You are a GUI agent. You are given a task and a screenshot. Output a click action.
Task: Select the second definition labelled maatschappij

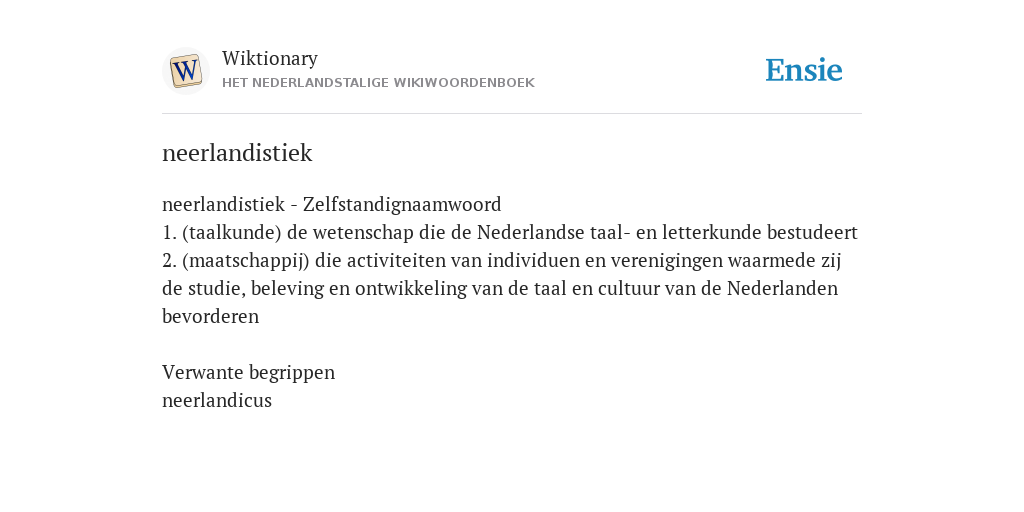[502, 288]
